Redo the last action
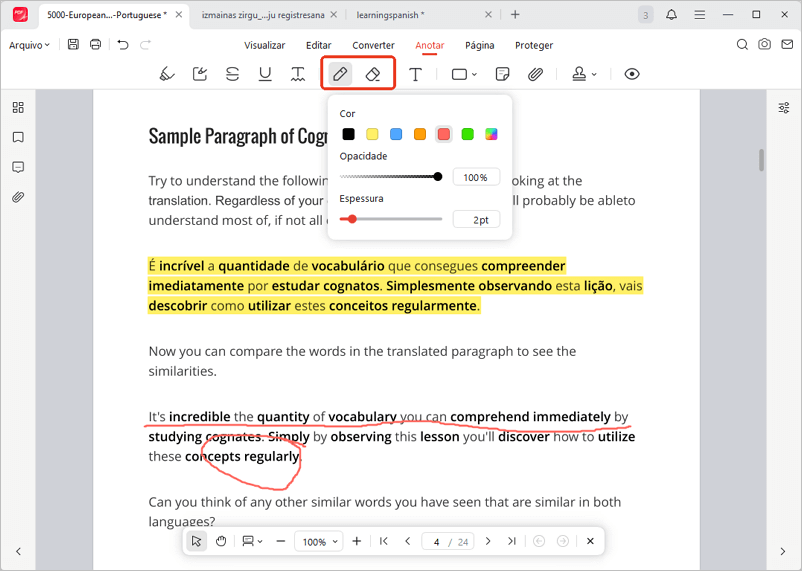 pyautogui.click(x=145, y=45)
